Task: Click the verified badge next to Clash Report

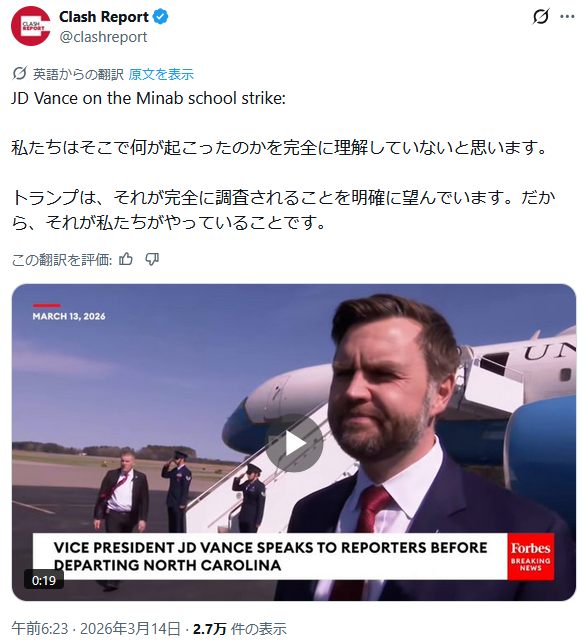Action: [160, 17]
